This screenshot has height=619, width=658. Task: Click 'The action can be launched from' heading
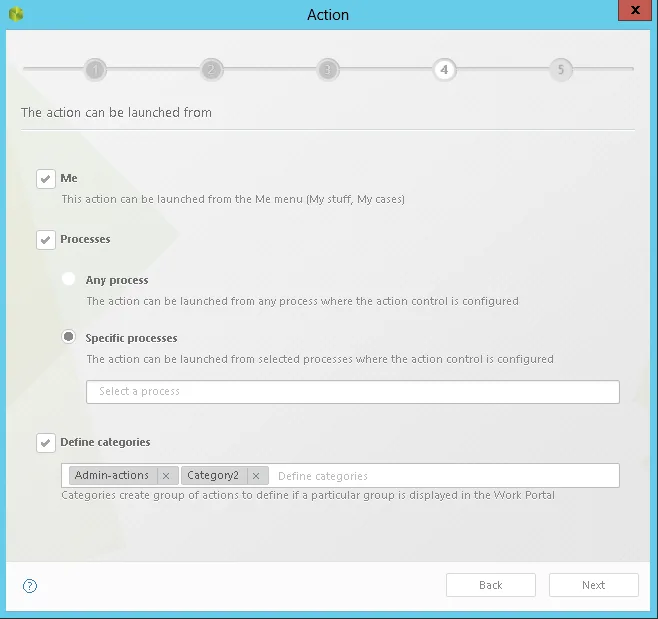tap(117, 112)
